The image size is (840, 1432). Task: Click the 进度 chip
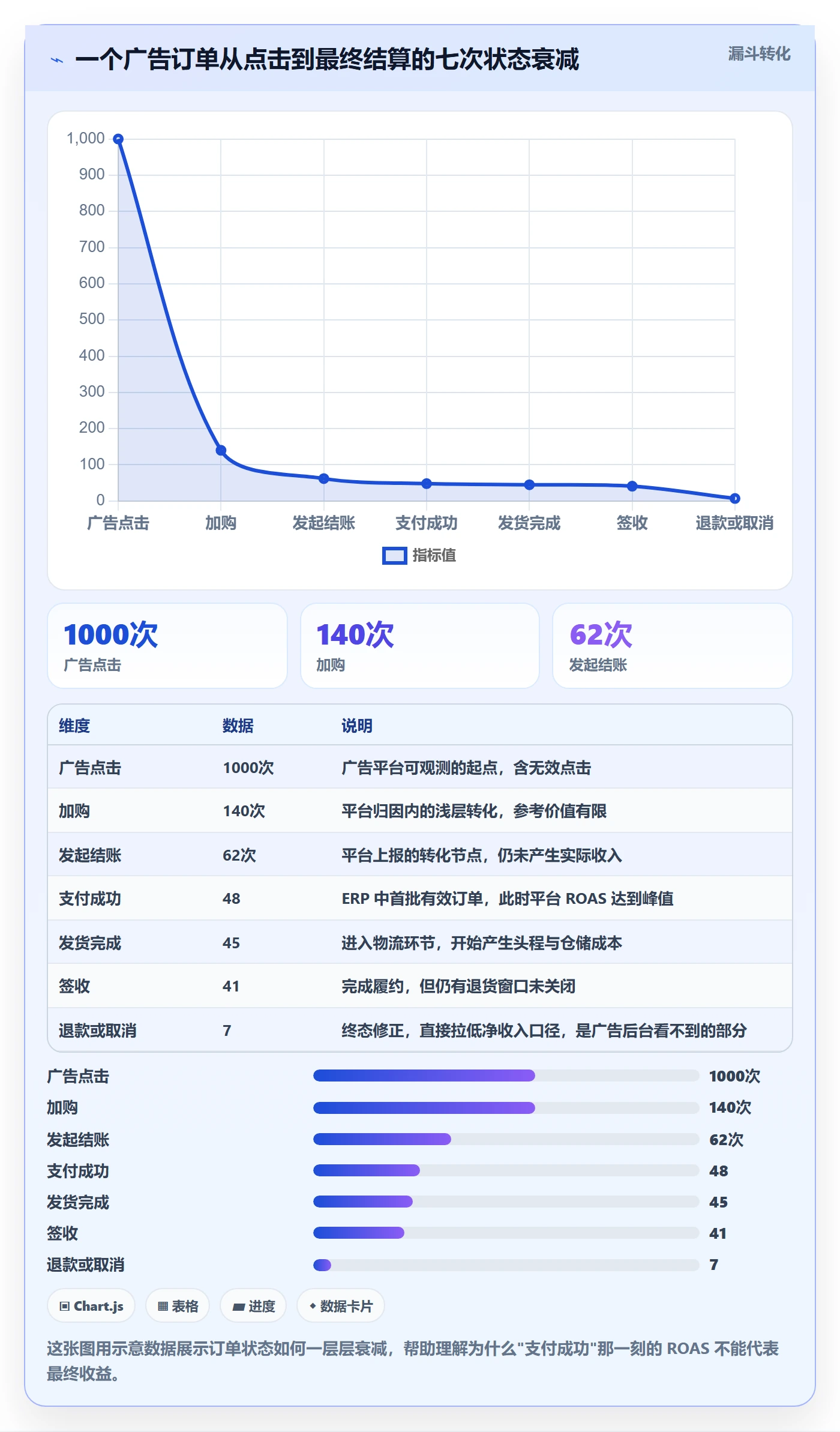click(253, 1305)
